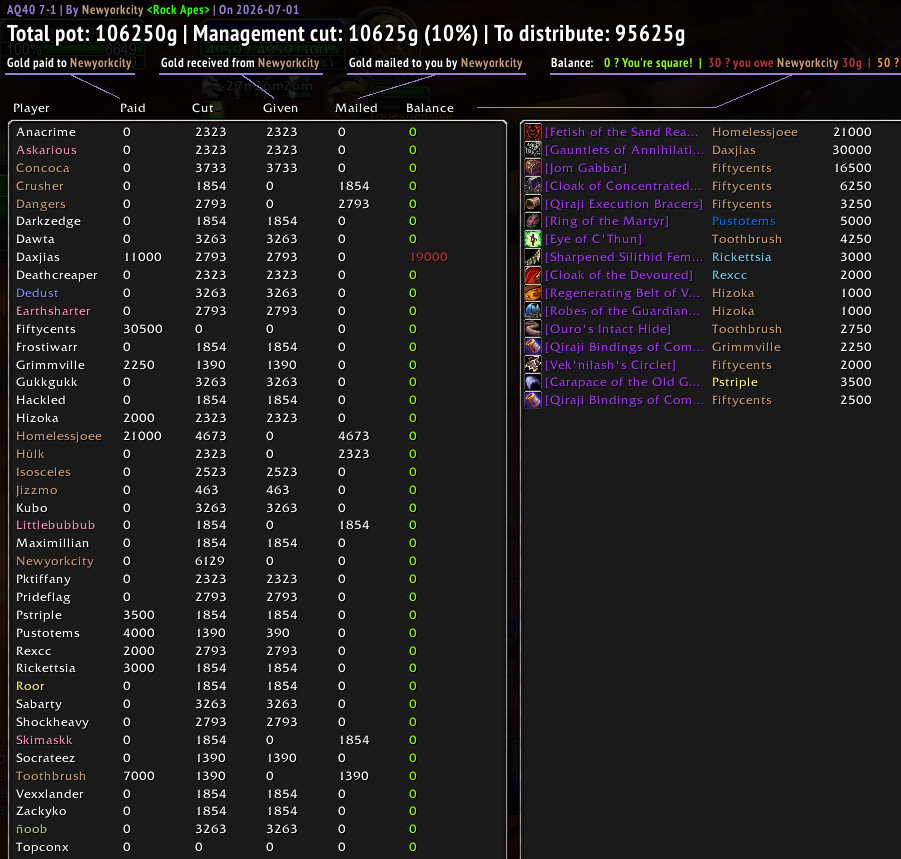The image size is (901, 859).
Task: Click the Ouro's Intact Hide icon
Action: tap(533, 329)
